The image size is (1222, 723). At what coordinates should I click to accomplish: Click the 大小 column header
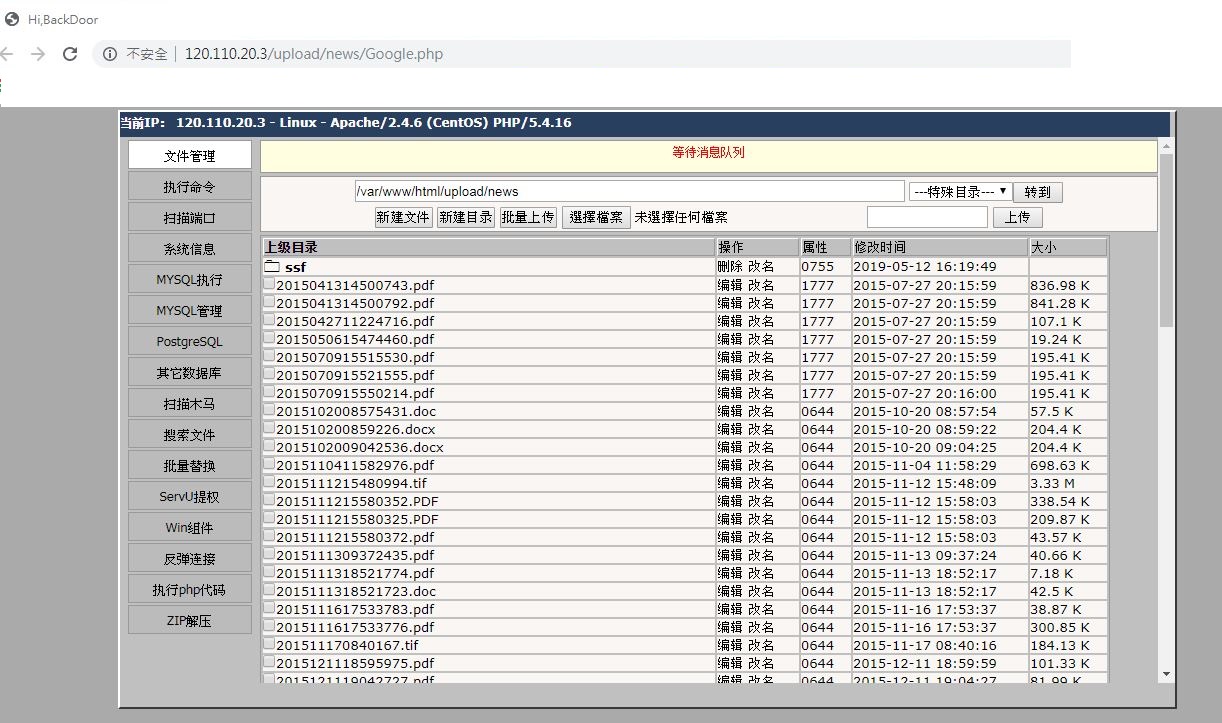tap(1068, 247)
